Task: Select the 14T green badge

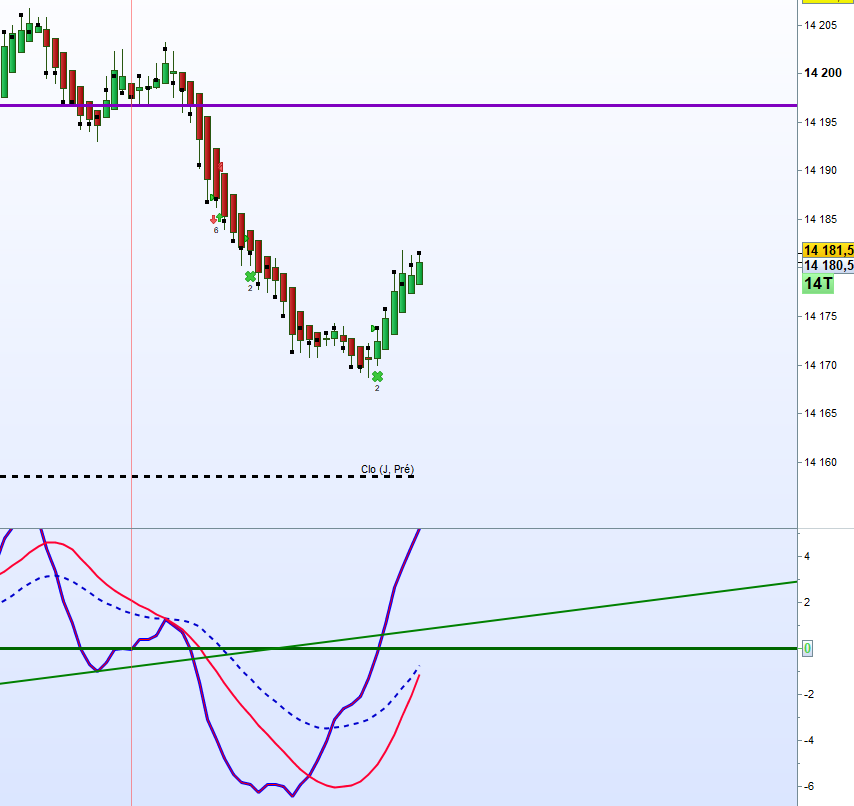Action: (x=818, y=283)
